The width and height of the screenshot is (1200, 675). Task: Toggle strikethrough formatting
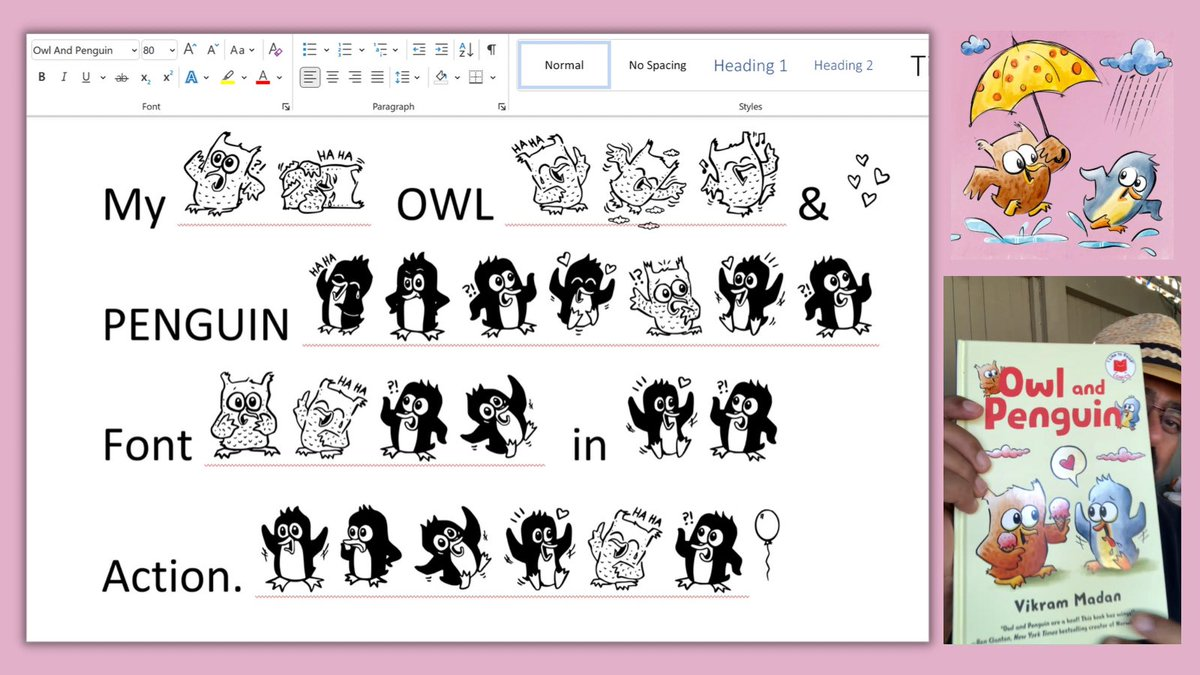point(121,78)
